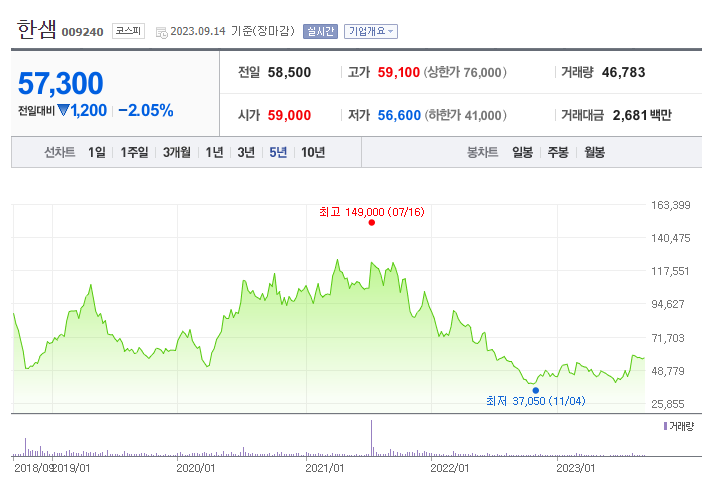
Task: Click the 하한가 41,000 text
Action: pos(465,115)
